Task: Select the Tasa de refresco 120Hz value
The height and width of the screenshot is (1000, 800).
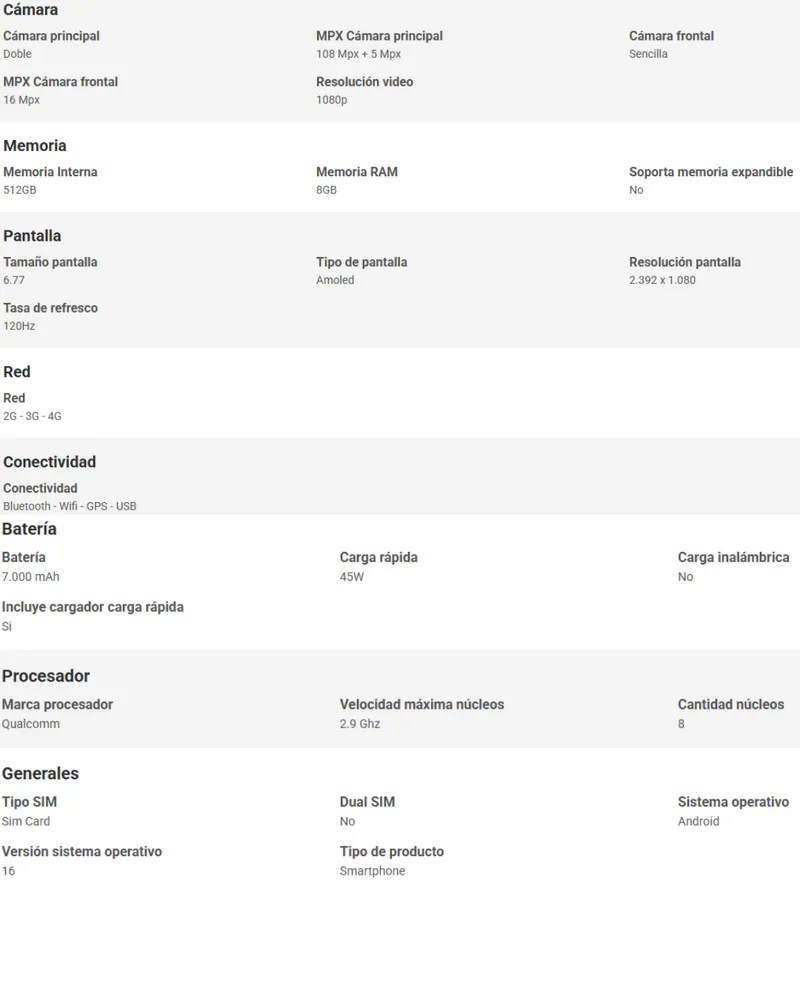Action: pos(19,326)
